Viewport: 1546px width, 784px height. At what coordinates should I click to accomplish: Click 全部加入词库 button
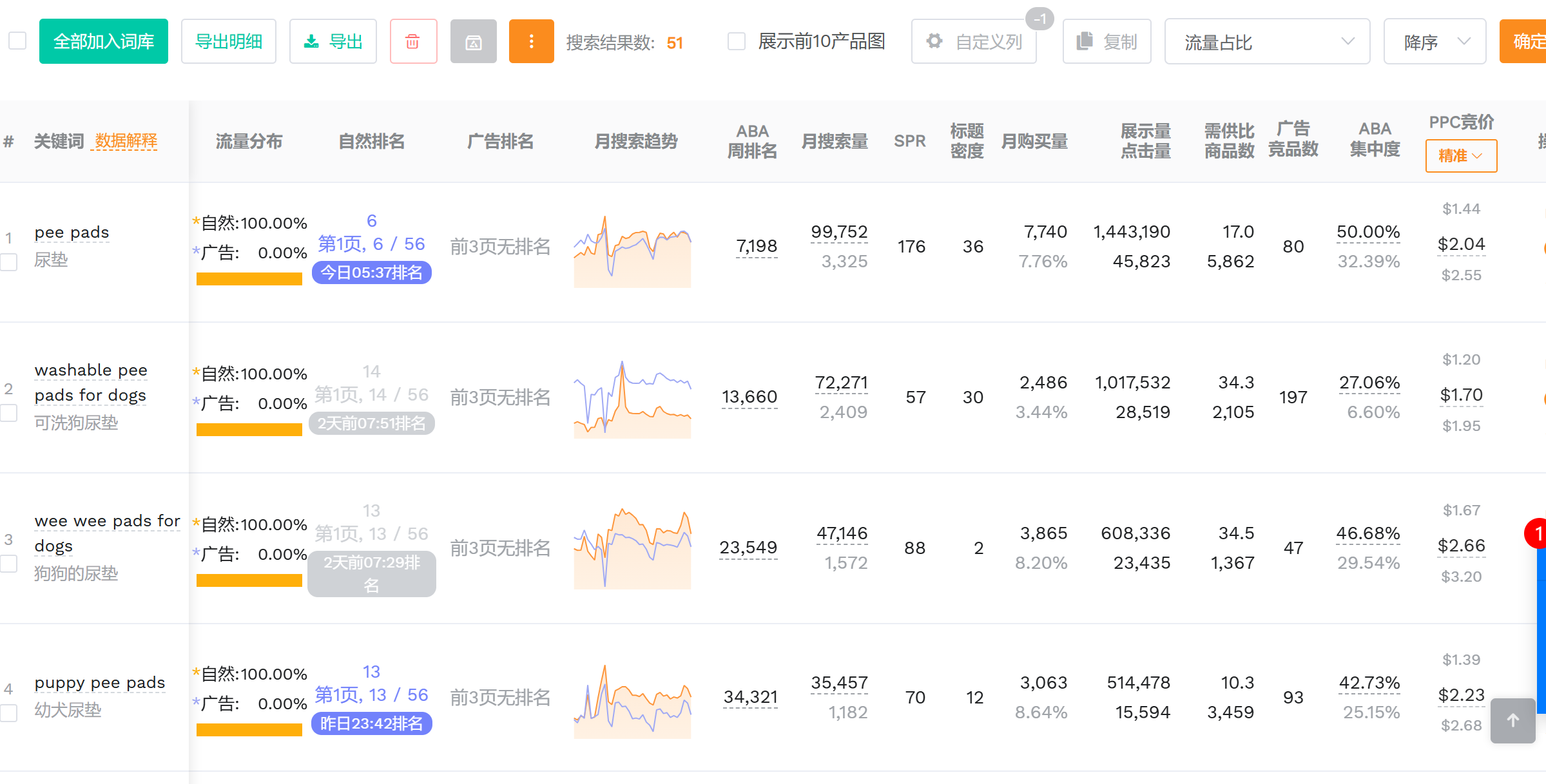click(x=104, y=42)
